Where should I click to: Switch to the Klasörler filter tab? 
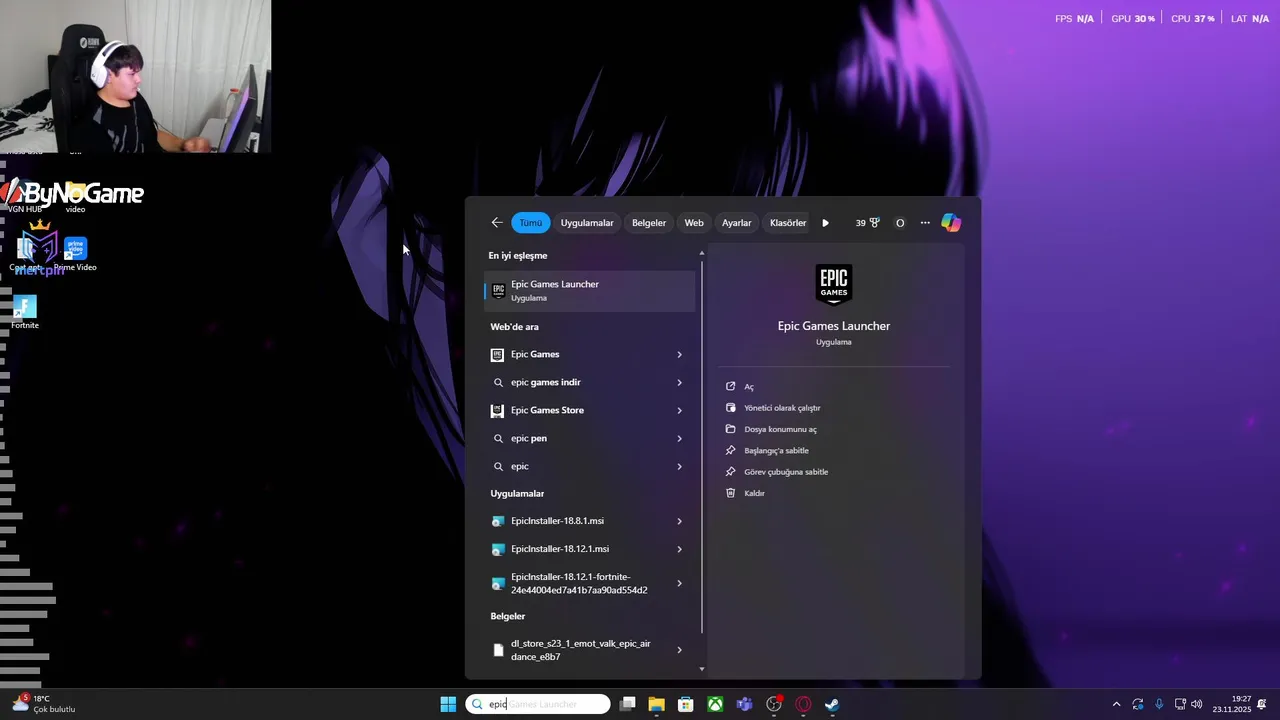788,223
